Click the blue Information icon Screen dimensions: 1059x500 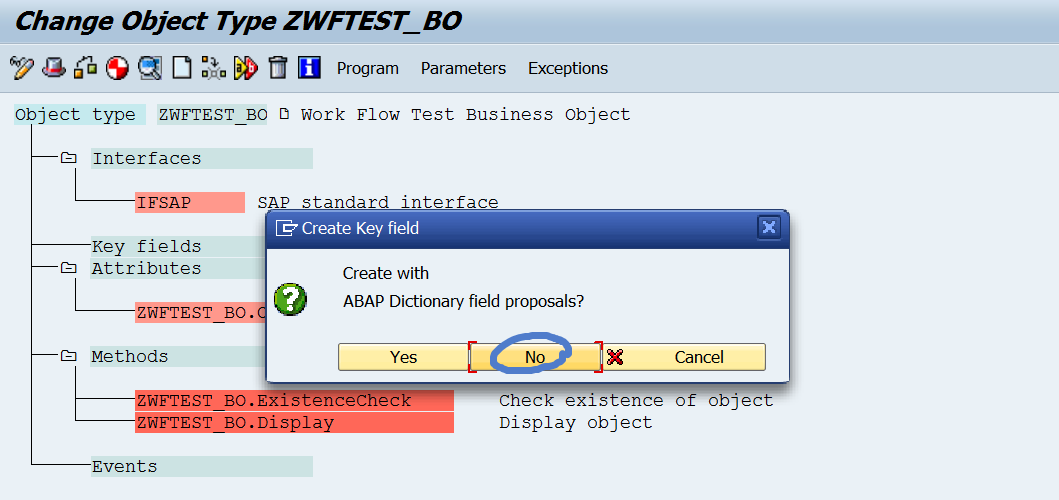tap(310, 68)
